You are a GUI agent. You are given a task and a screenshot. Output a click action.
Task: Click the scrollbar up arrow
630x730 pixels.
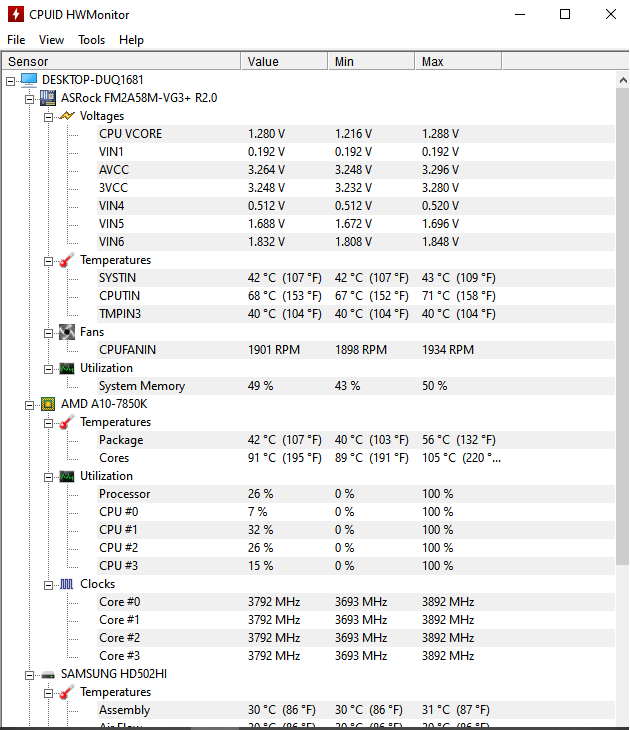point(623,80)
